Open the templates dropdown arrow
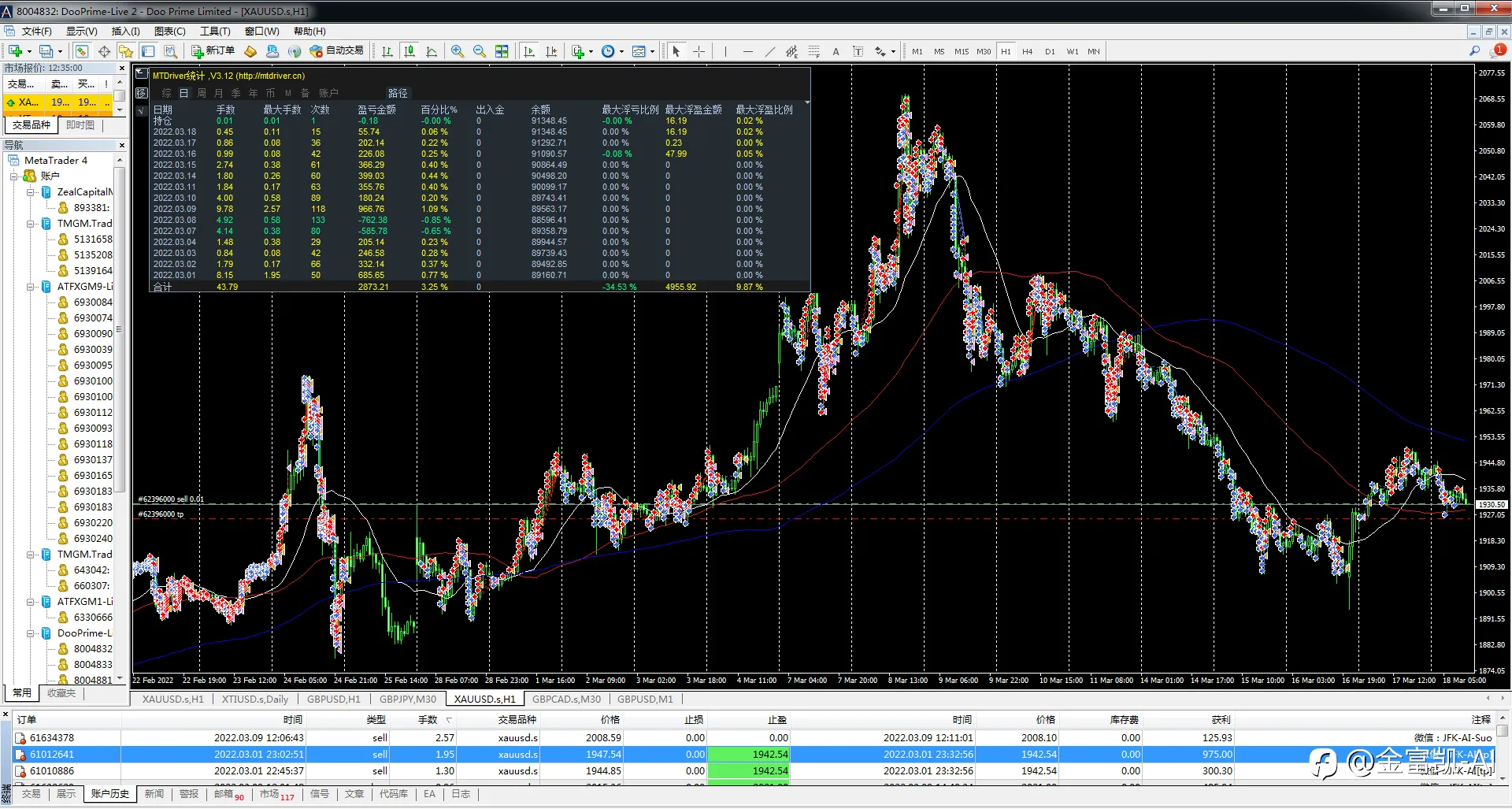This screenshot has width=1512, height=809. click(653, 52)
